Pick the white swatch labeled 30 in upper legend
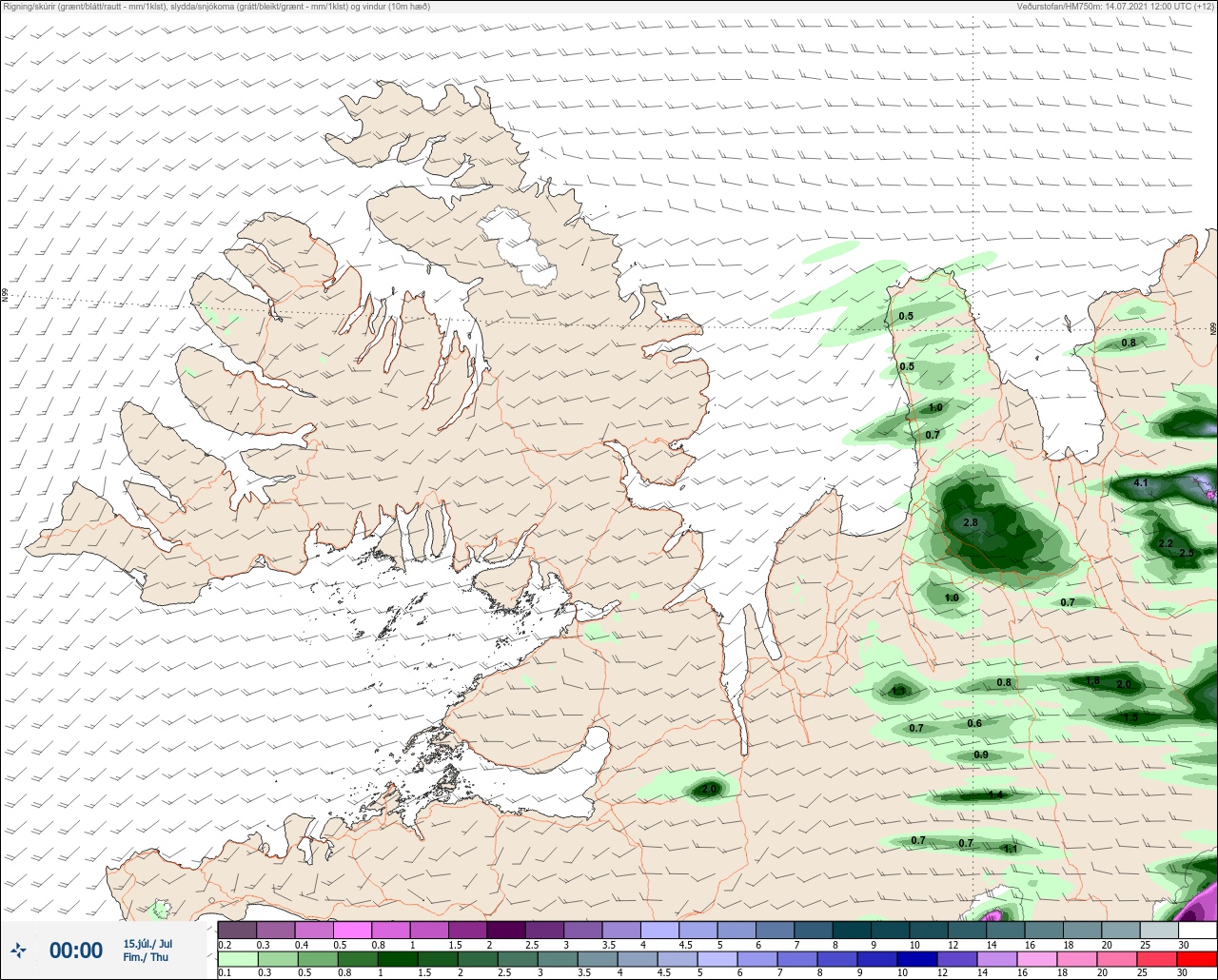1218x980 pixels. coord(1198,930)
